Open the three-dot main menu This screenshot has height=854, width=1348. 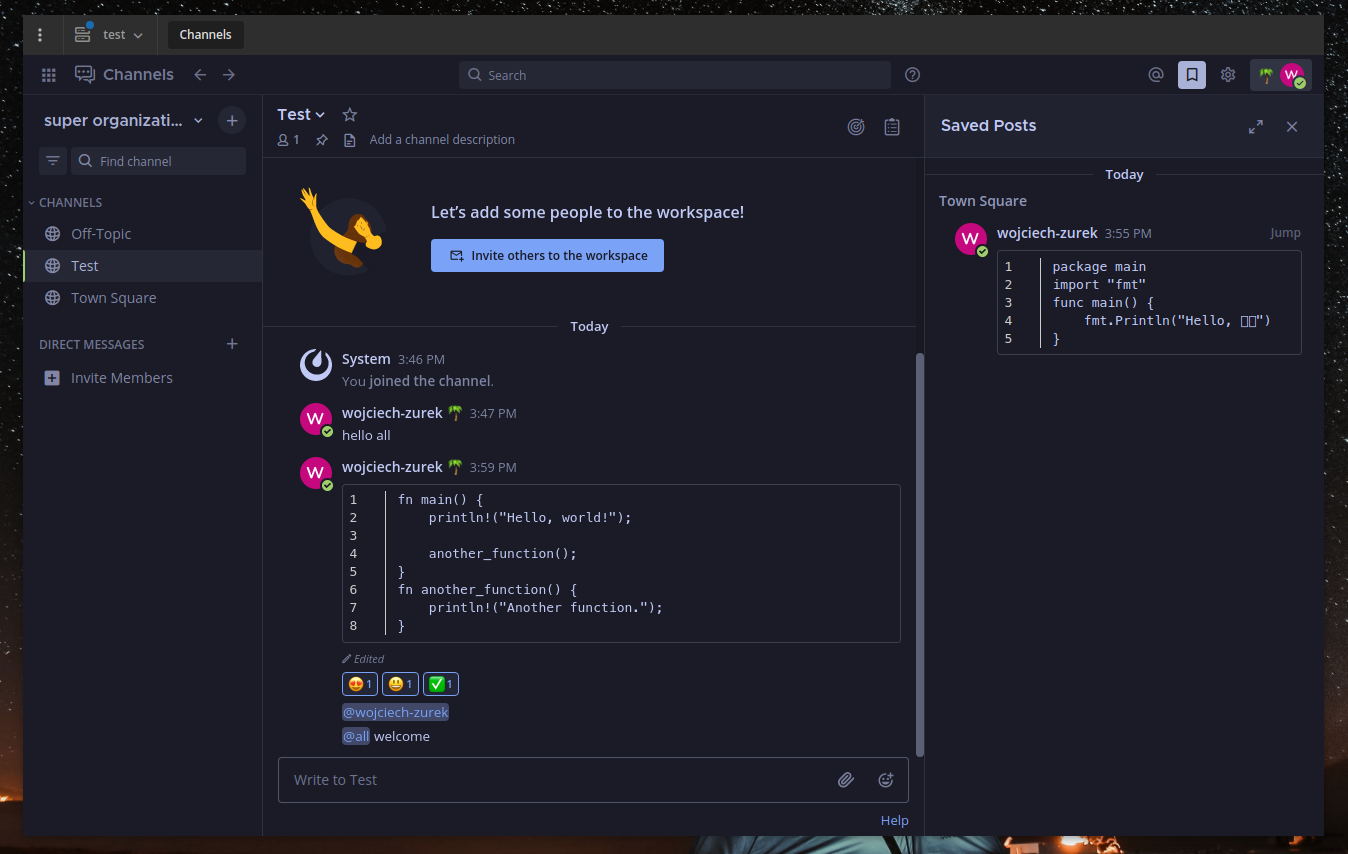(x=40, y=35)
